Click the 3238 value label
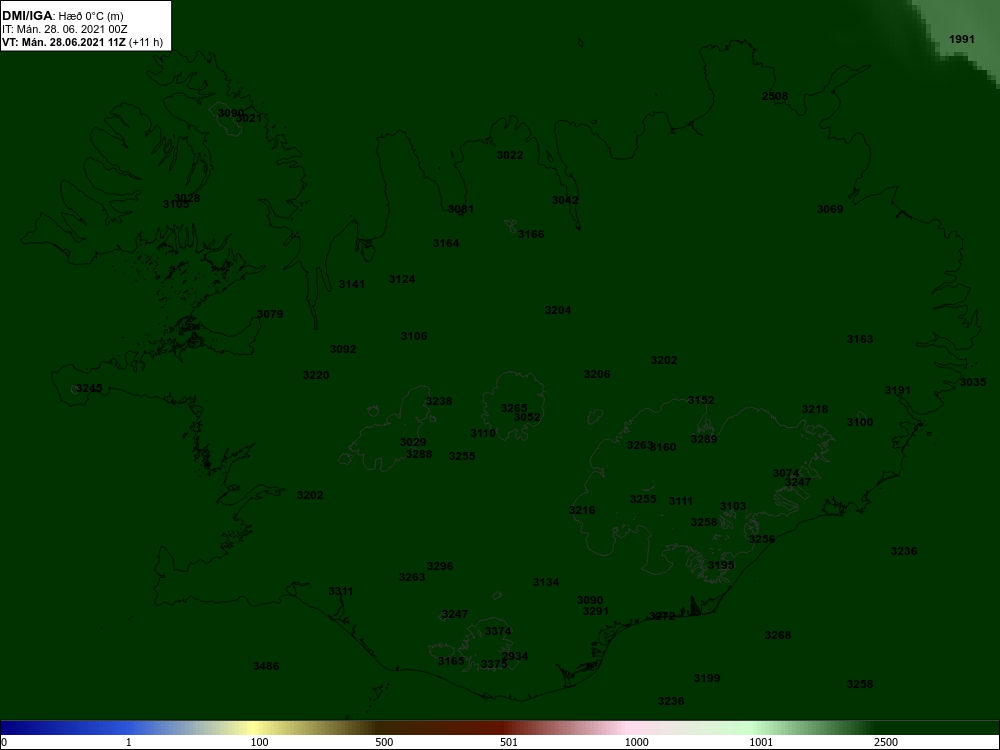This screenshot has height=750, width=1000. [438, 401]
